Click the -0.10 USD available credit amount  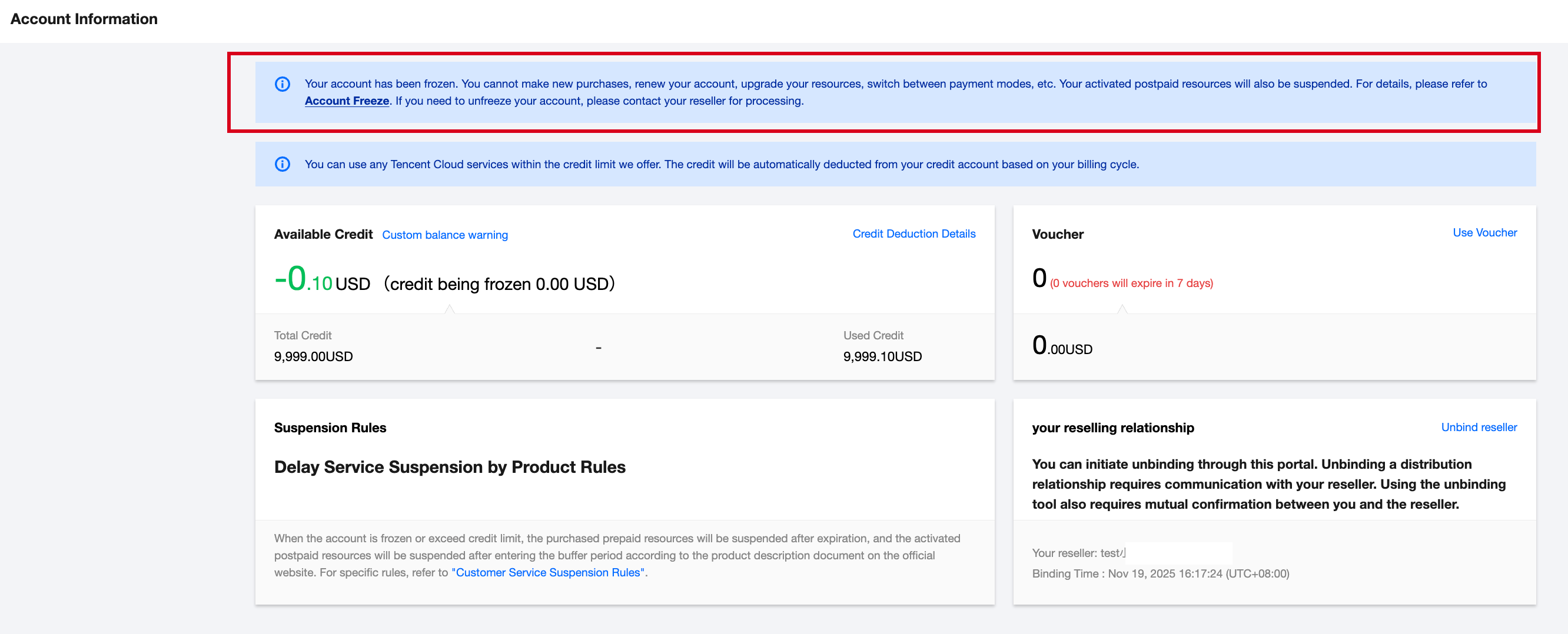point(322,281)
